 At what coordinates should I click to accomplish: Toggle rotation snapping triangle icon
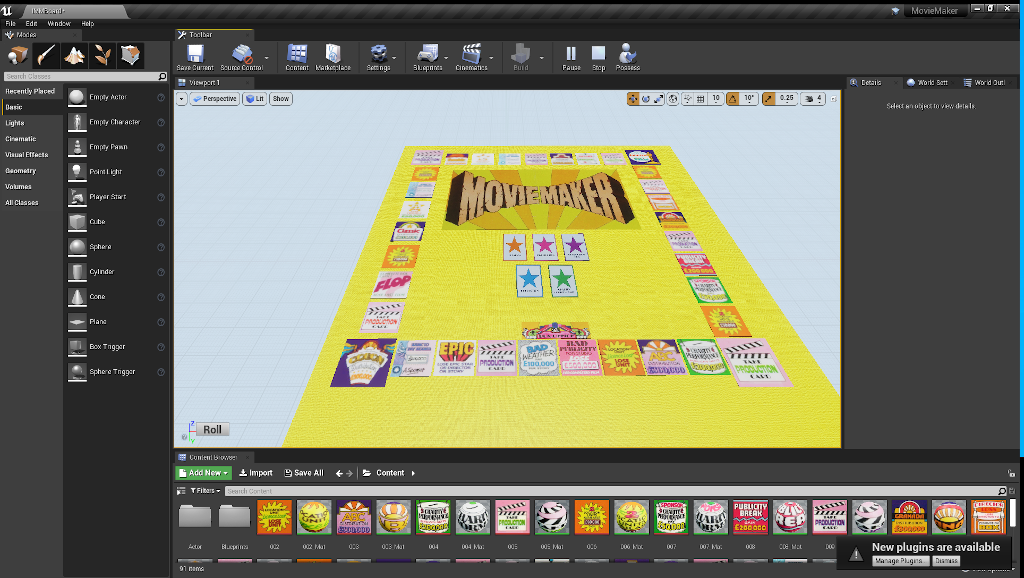click(733, 99)
